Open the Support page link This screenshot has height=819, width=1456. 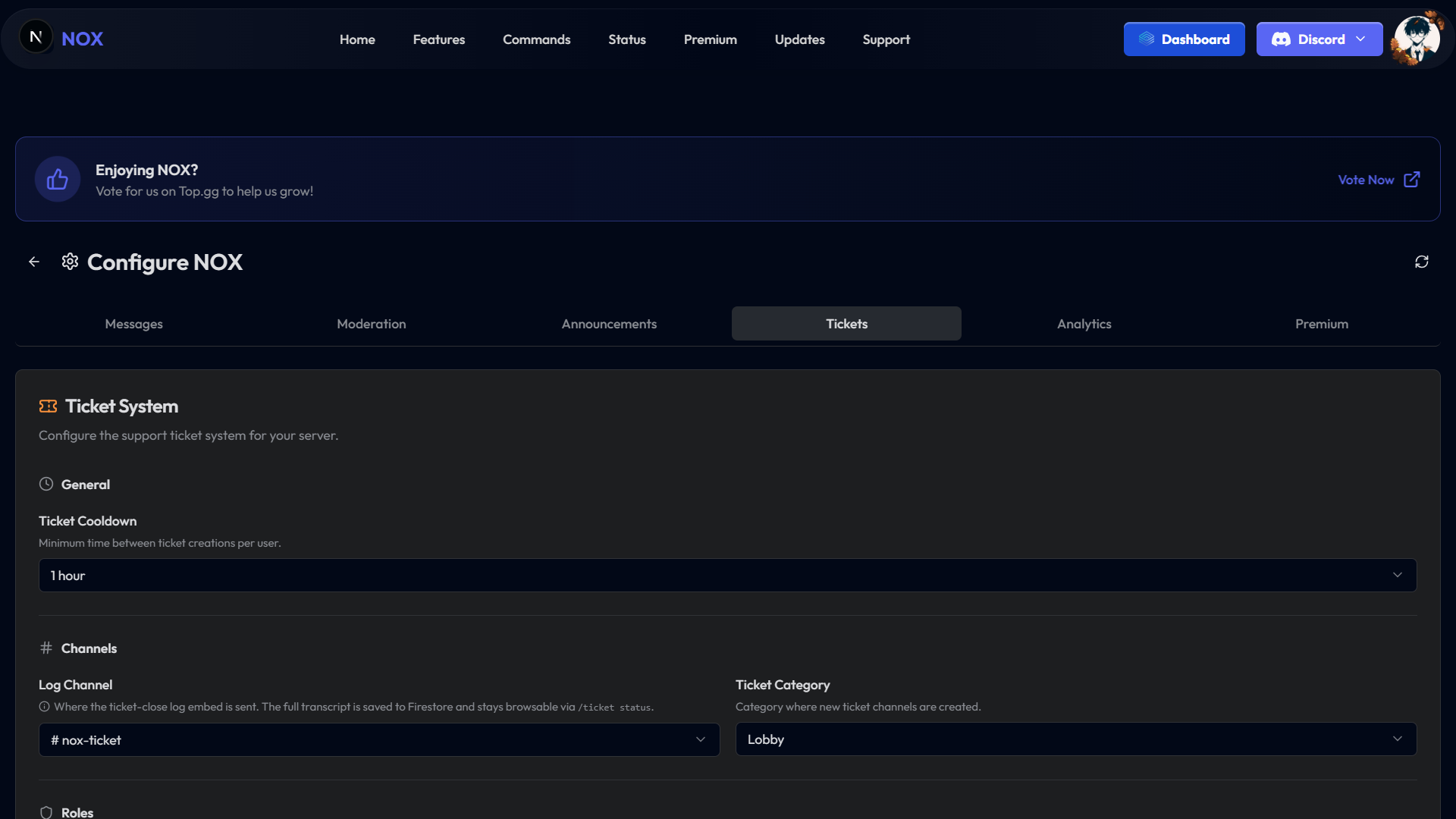tap(886, 39)
